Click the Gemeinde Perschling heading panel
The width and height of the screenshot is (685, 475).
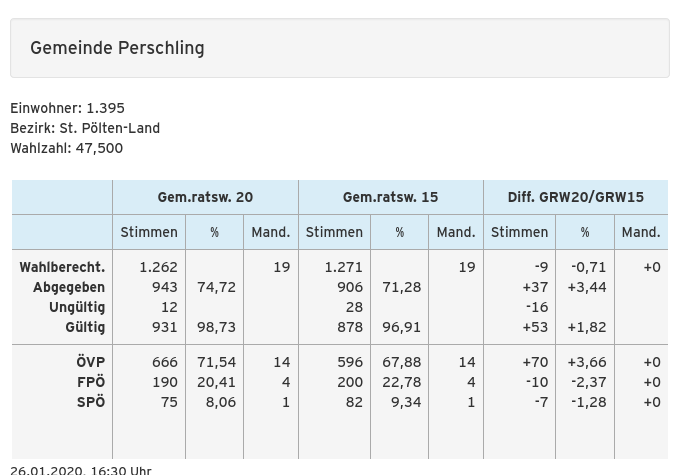coord(339,48)
